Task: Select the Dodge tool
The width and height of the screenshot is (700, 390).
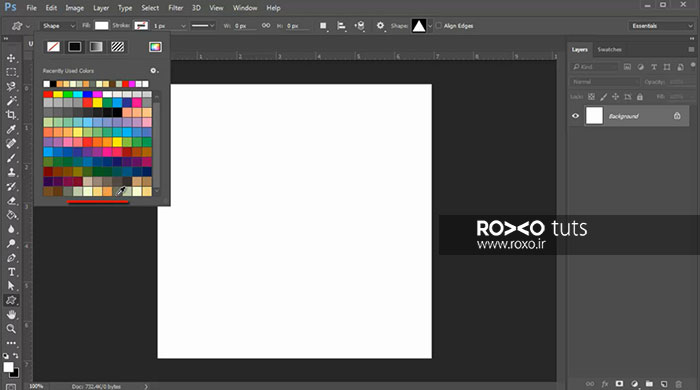Action: (x=11, y=244)
